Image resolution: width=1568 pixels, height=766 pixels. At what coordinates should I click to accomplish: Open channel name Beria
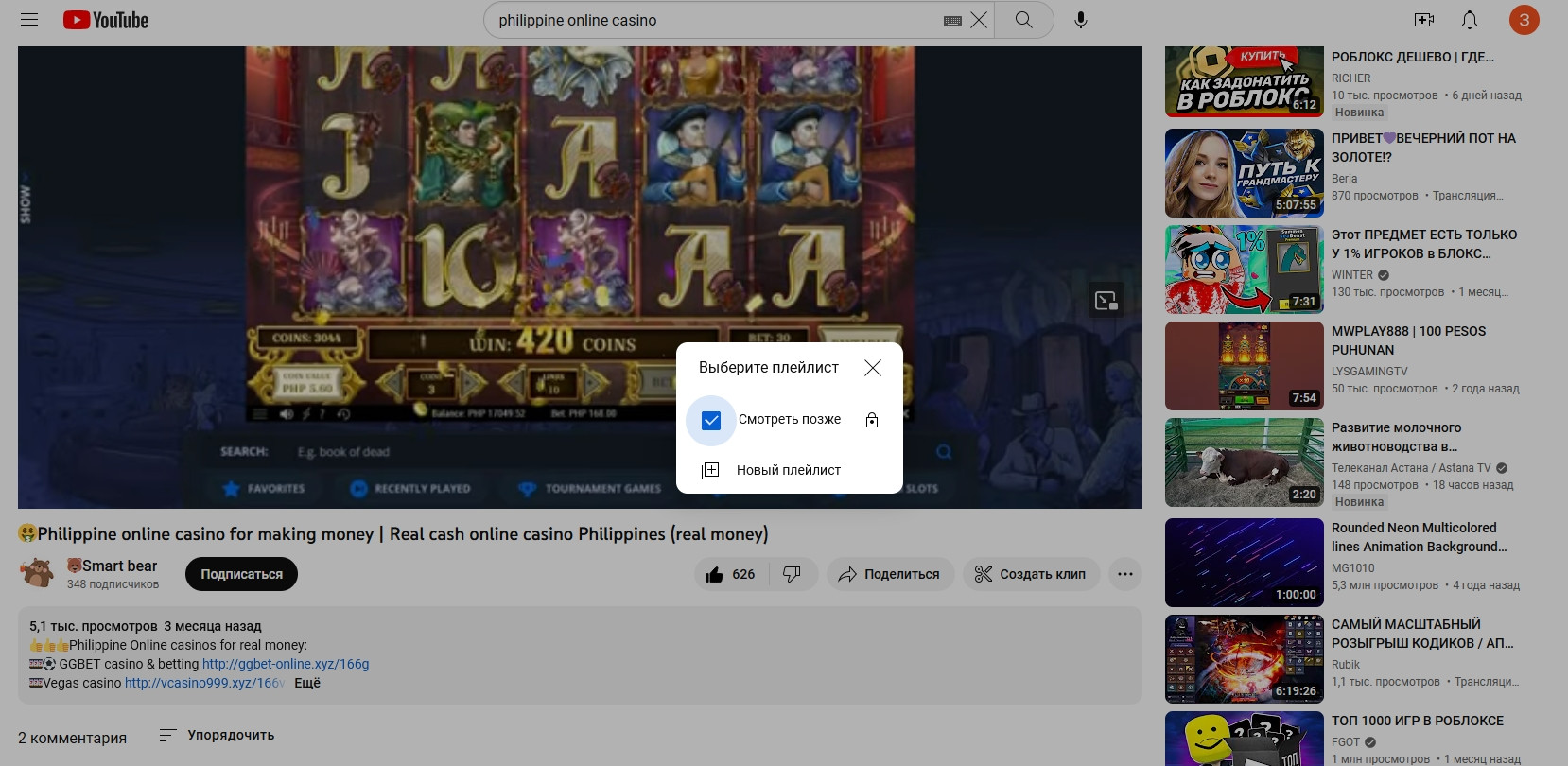(1344, 179)
